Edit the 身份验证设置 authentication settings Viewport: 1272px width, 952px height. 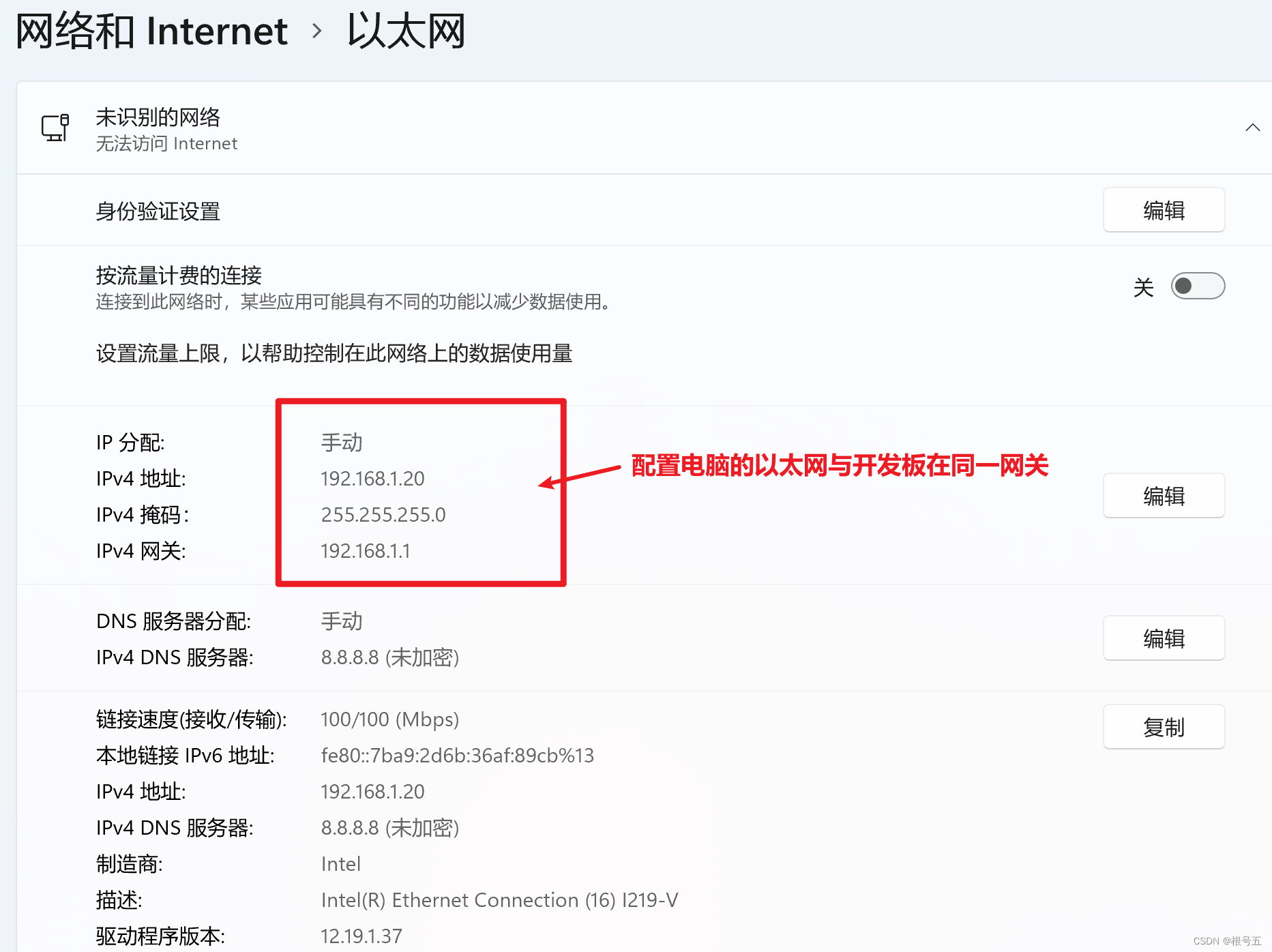click(1164, 210)
